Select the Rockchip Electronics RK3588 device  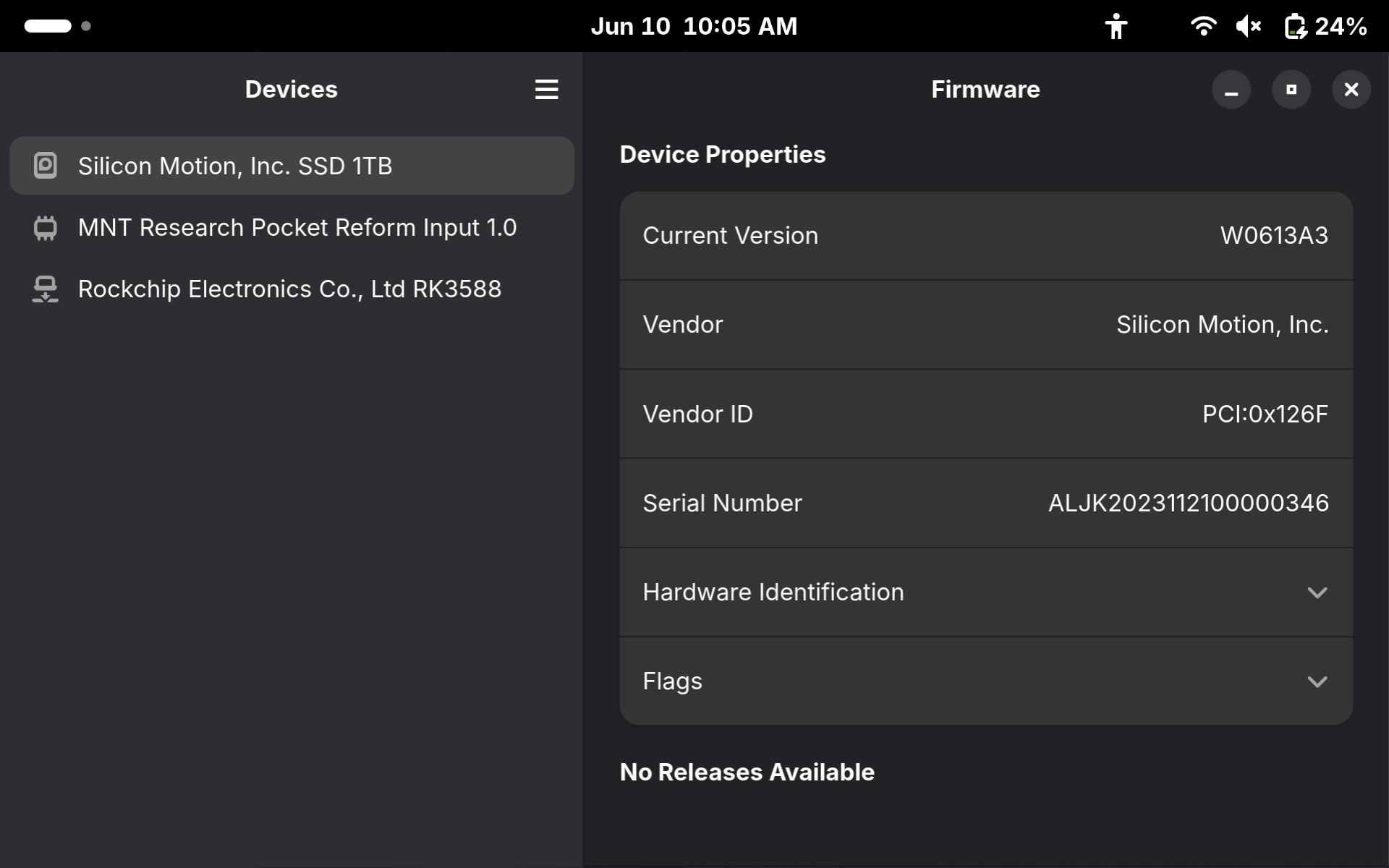292,289
